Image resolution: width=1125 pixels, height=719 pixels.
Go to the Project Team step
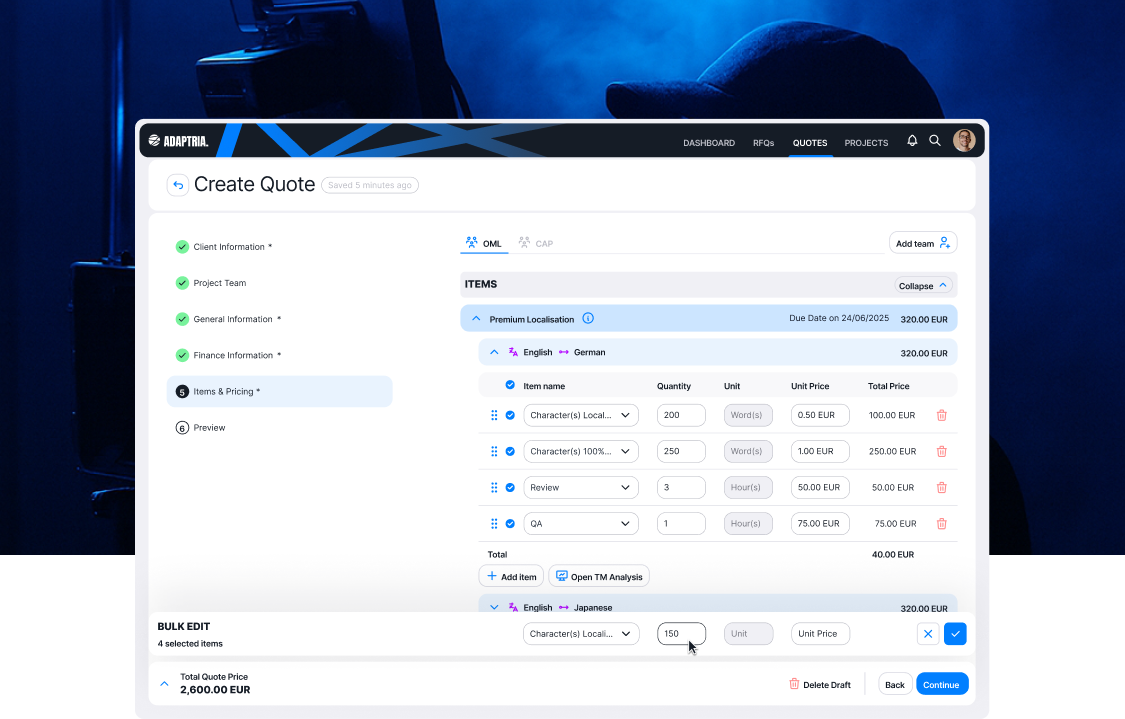(x=211, y=283)
